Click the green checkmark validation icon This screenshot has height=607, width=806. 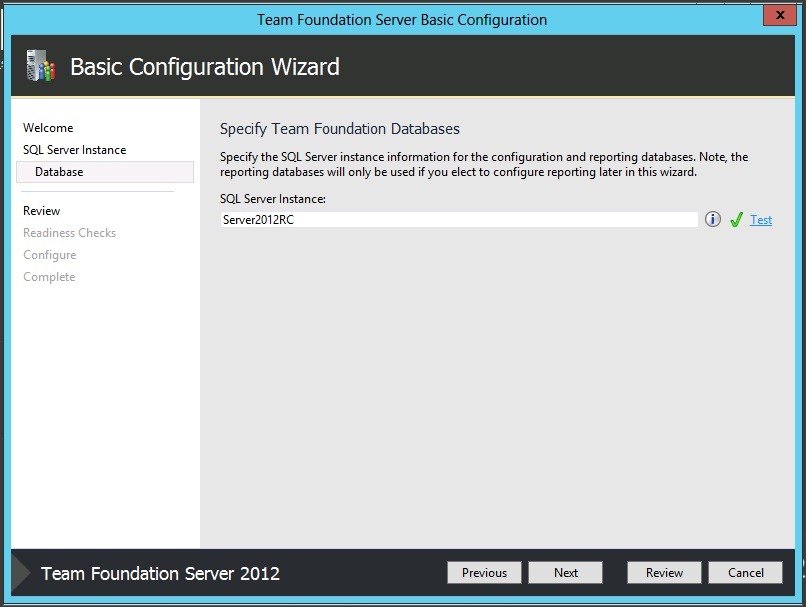click(x=736, y=220)
